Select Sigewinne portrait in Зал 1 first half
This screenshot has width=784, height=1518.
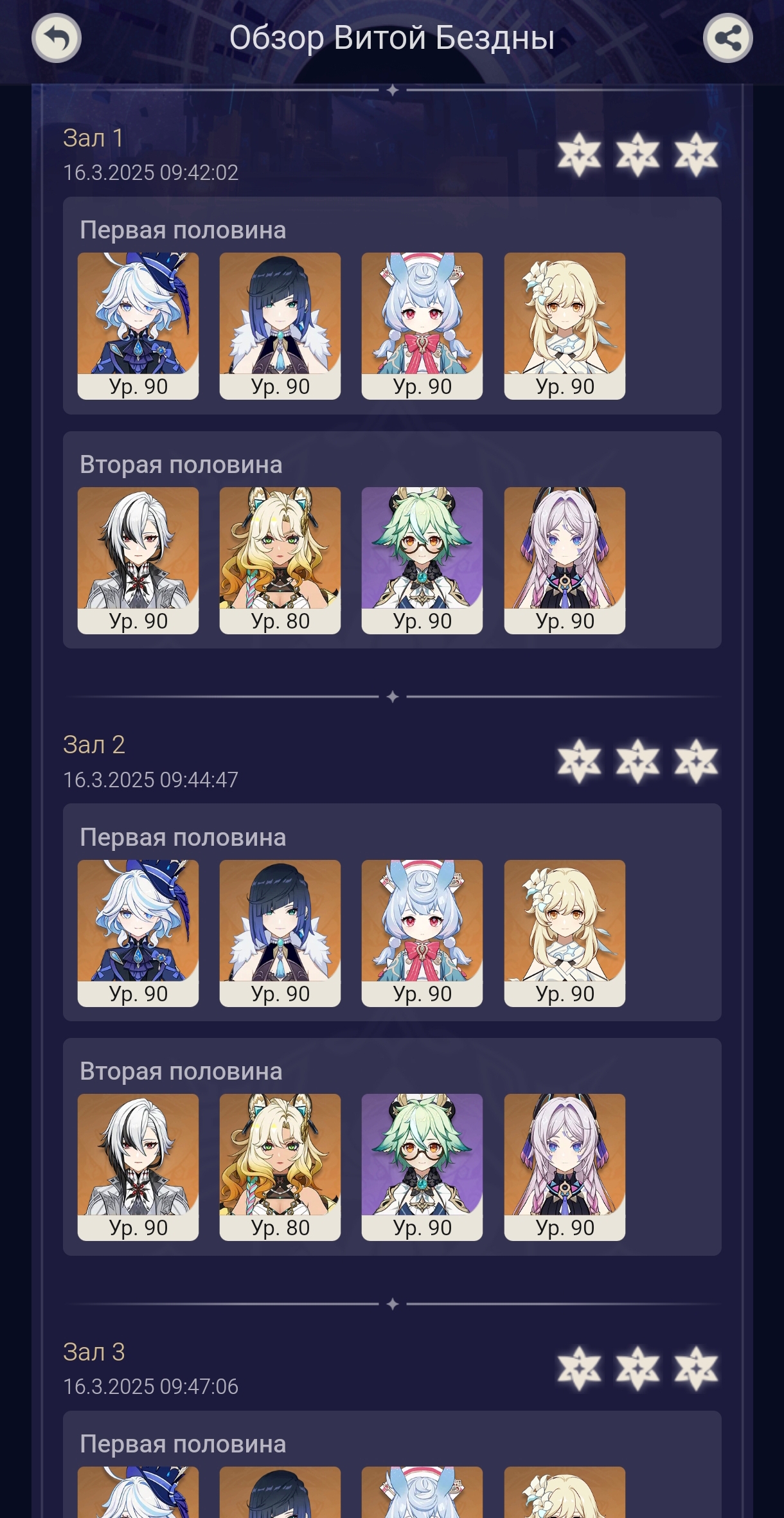tap(422, 326)
